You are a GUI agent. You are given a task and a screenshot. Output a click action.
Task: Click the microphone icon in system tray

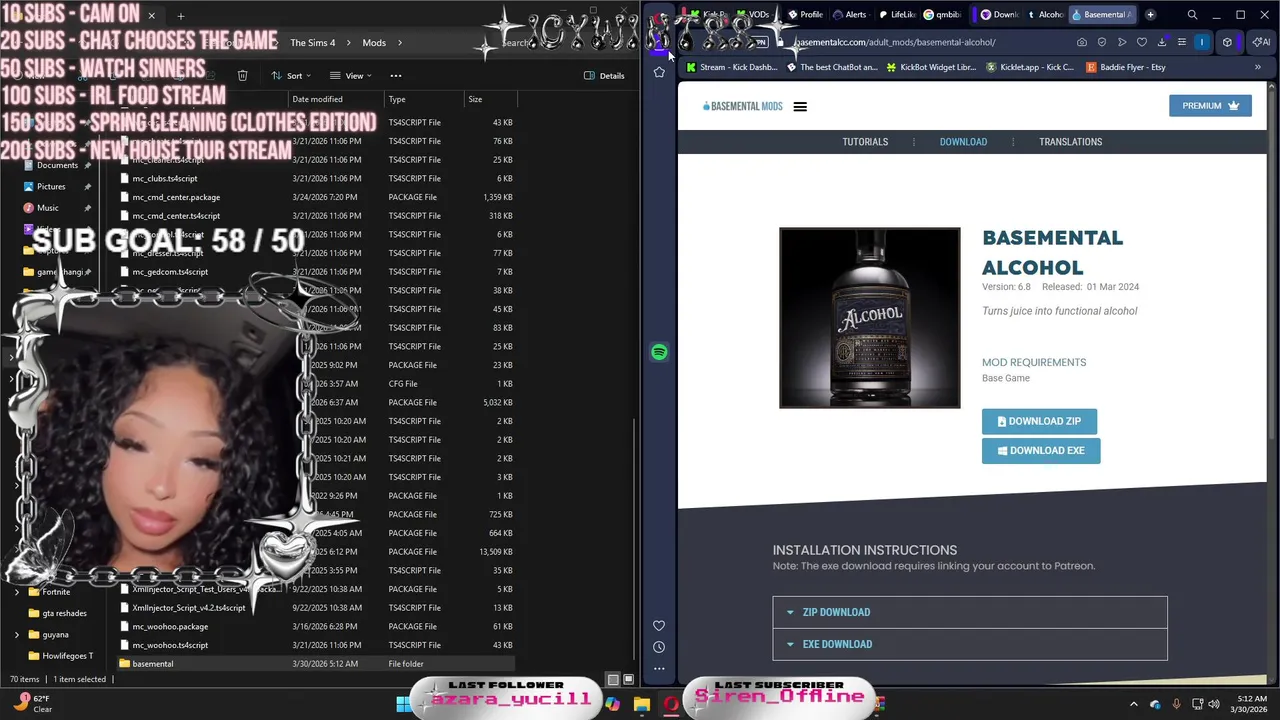click(x=1176, y=704)
